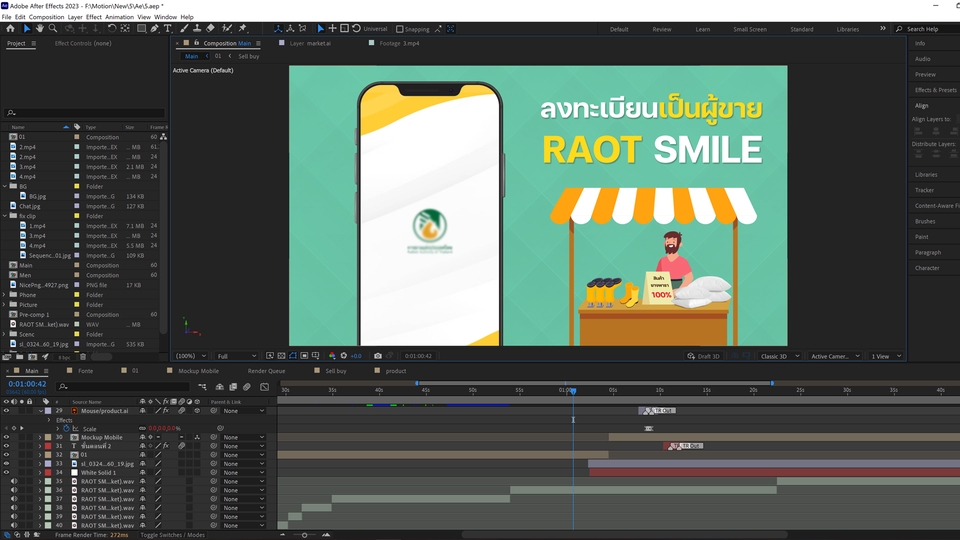Image resolution: width=960 pixels, height=540 pixels.
Task: Click the timeline zoom slider handle
Action: click(x=304, y=535)
